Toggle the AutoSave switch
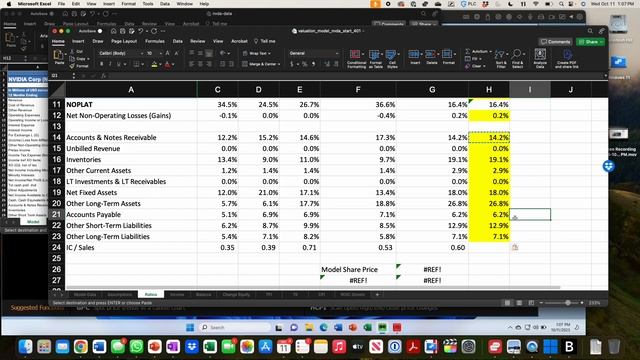The width and height of the screenshot is (640, 360). [x=99, y=31]
